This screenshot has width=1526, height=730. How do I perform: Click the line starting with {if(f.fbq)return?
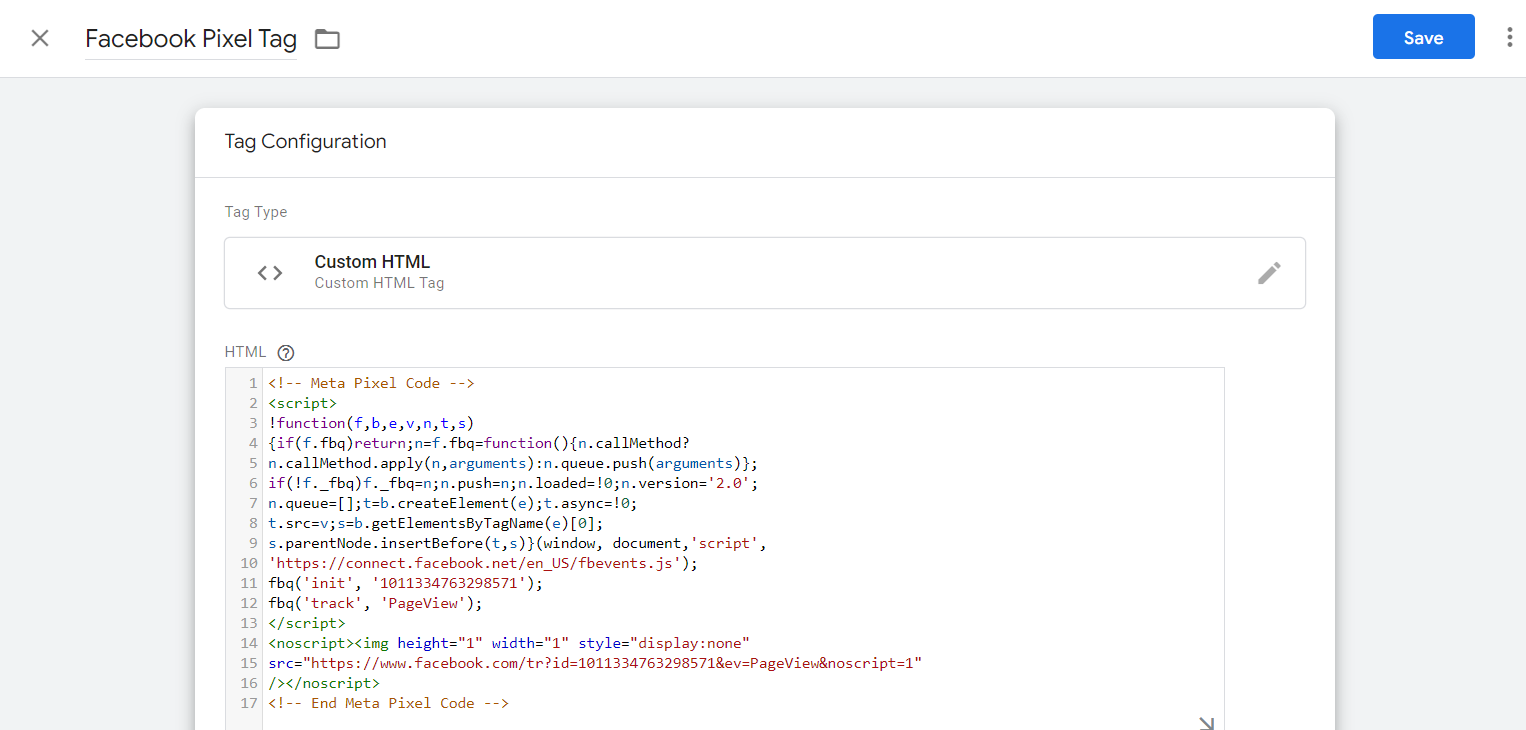point(479,443)
